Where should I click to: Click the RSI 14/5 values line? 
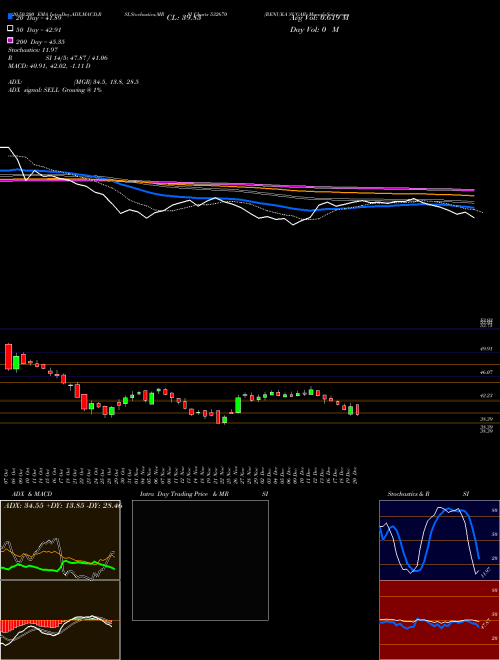click(x=58, y=58)
